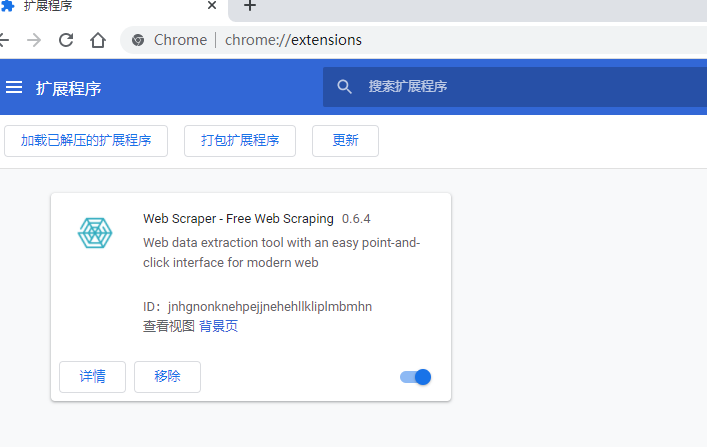The width and height of the screenshot is (707, 447).
Task: Go to the browser home page
Action: tap(98, 40)
